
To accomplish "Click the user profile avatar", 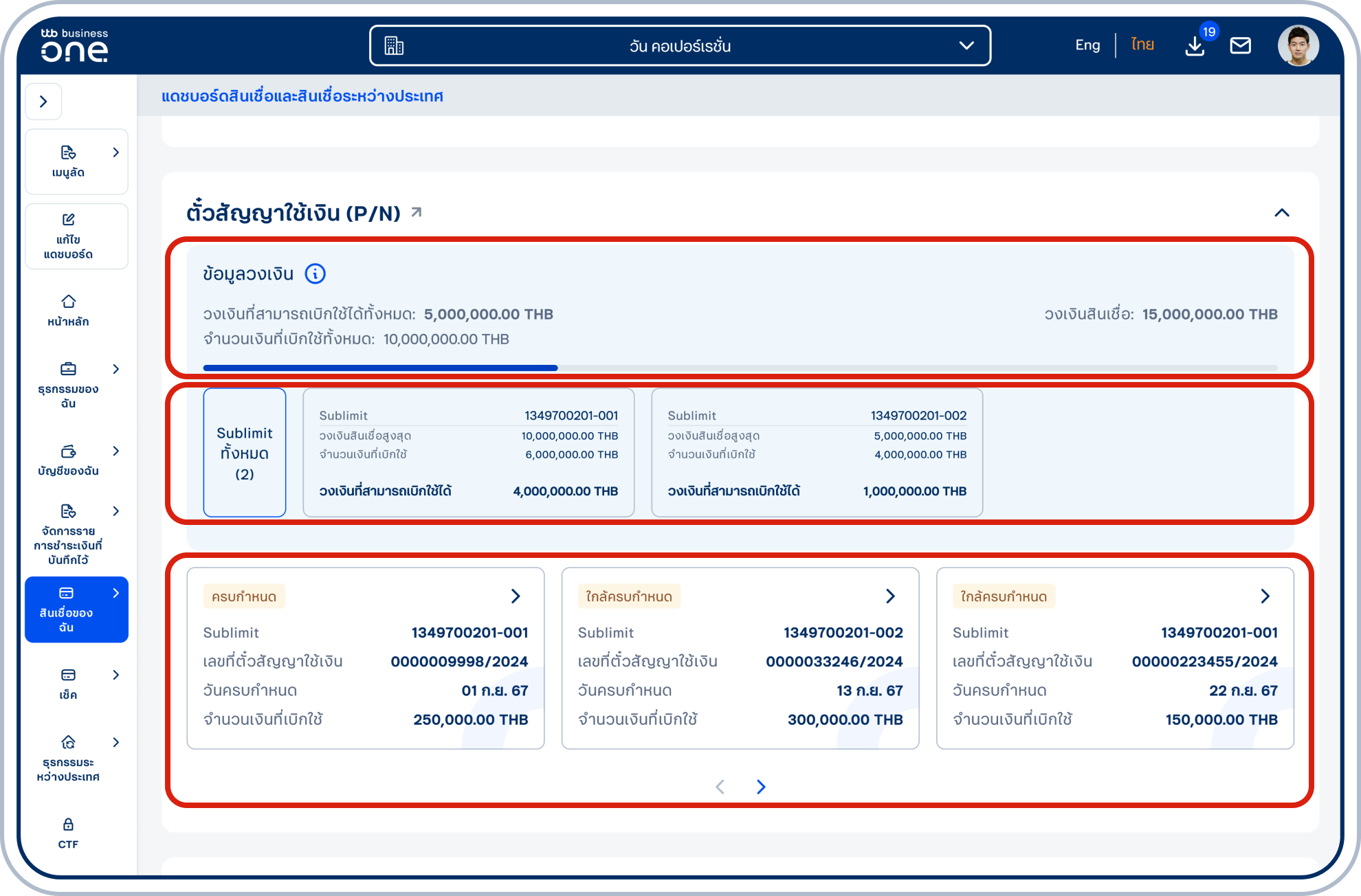I will point(1298,46).
